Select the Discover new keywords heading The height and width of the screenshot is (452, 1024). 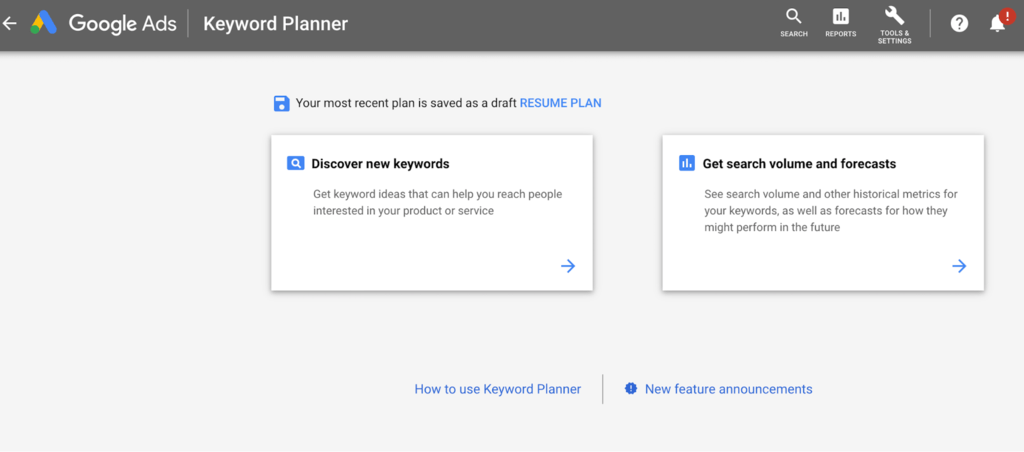point(380,164)
